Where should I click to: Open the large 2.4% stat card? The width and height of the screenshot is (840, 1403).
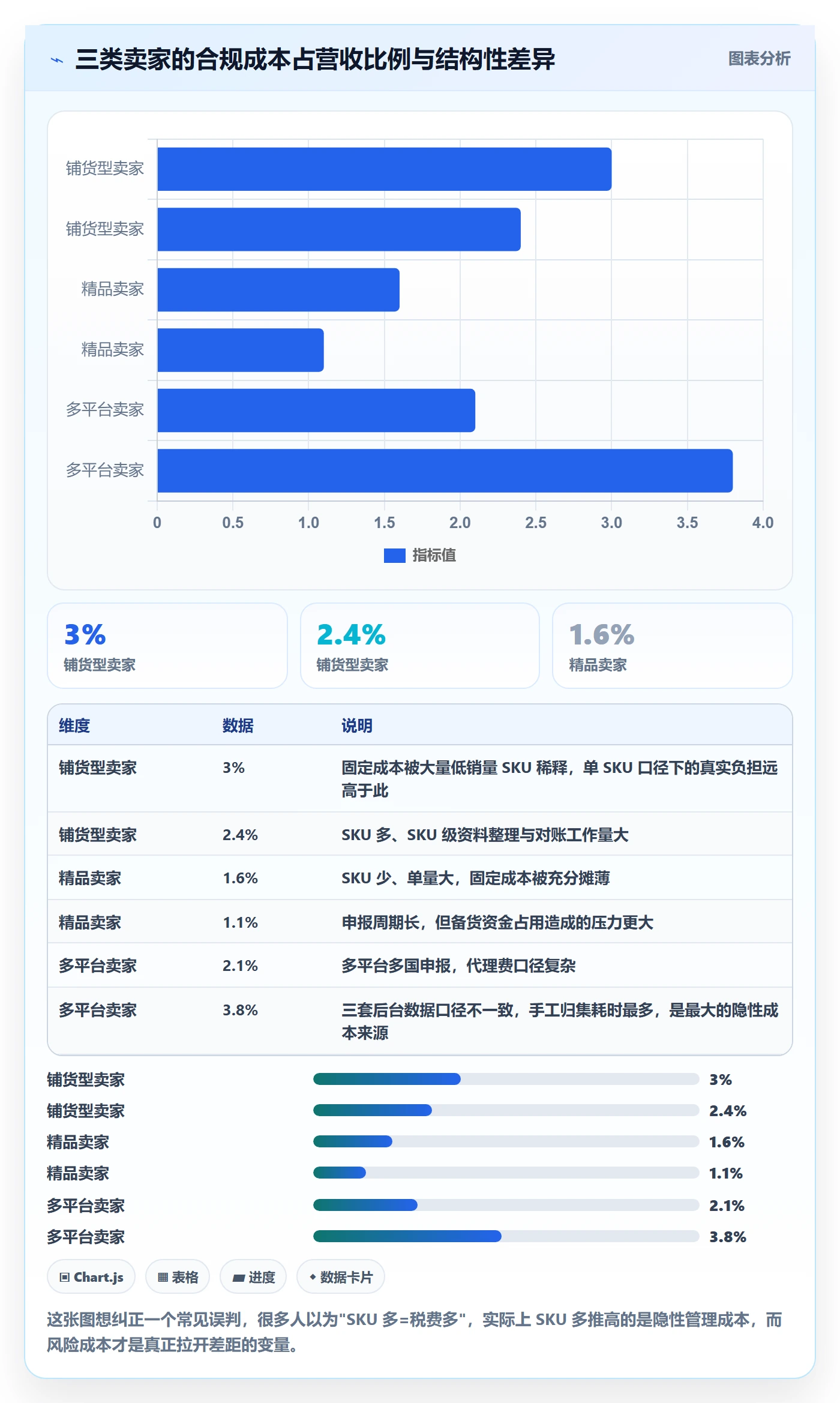pyautogui.click(x=419, y=646)
